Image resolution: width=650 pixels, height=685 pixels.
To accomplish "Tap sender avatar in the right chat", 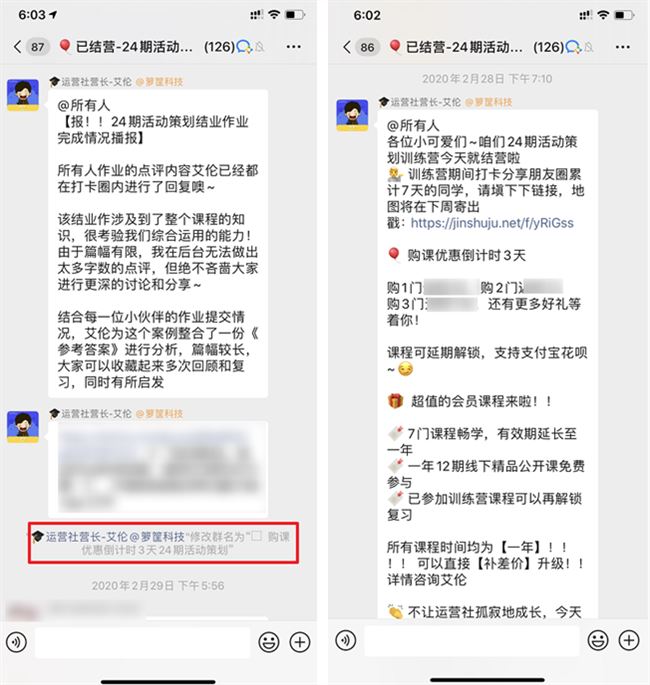I will 352,115.
